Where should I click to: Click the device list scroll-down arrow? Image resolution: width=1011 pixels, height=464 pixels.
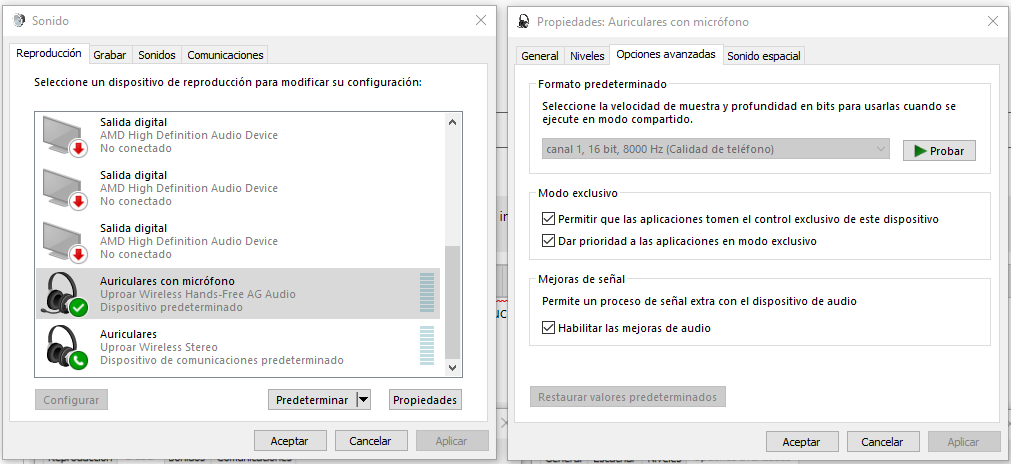point(452,367)
